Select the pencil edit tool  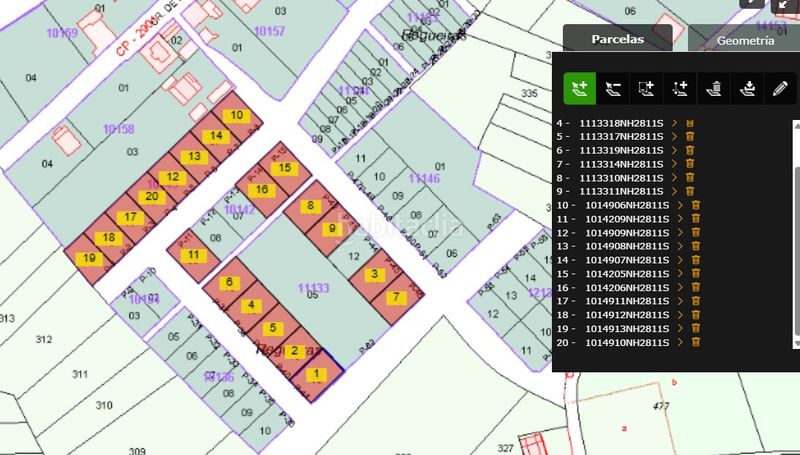click(780, 88)
